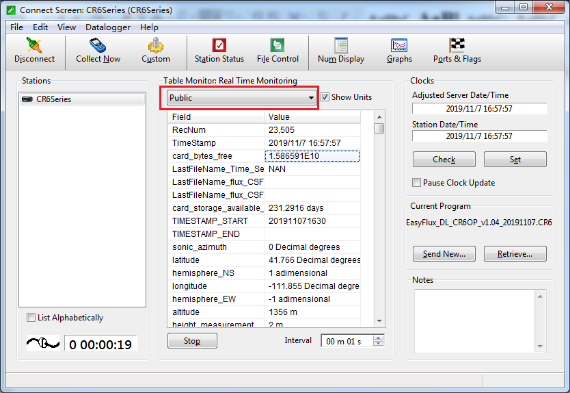Click the Connect Screen title bar app icon

coord(11,10)
